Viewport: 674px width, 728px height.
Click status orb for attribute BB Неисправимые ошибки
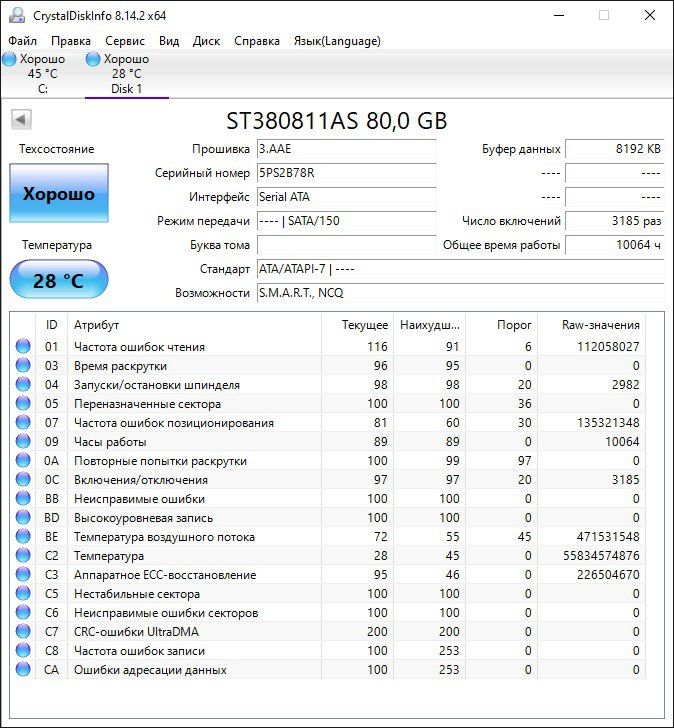pos(23,499)
